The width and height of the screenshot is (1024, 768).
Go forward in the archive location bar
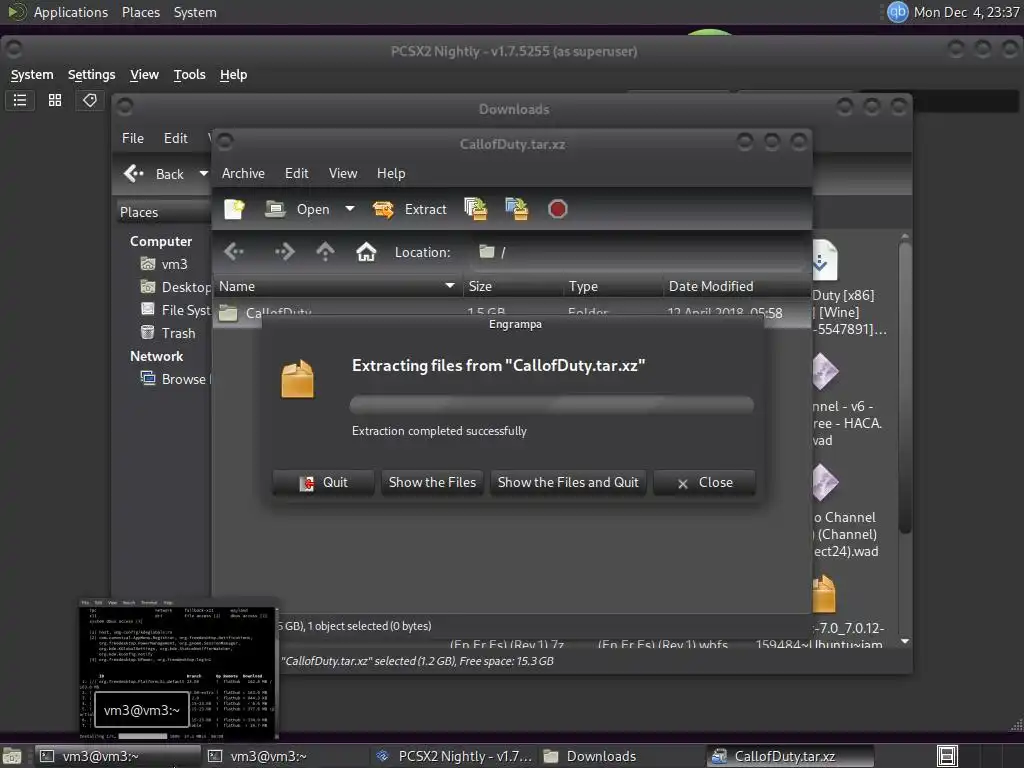coord(285,251)
